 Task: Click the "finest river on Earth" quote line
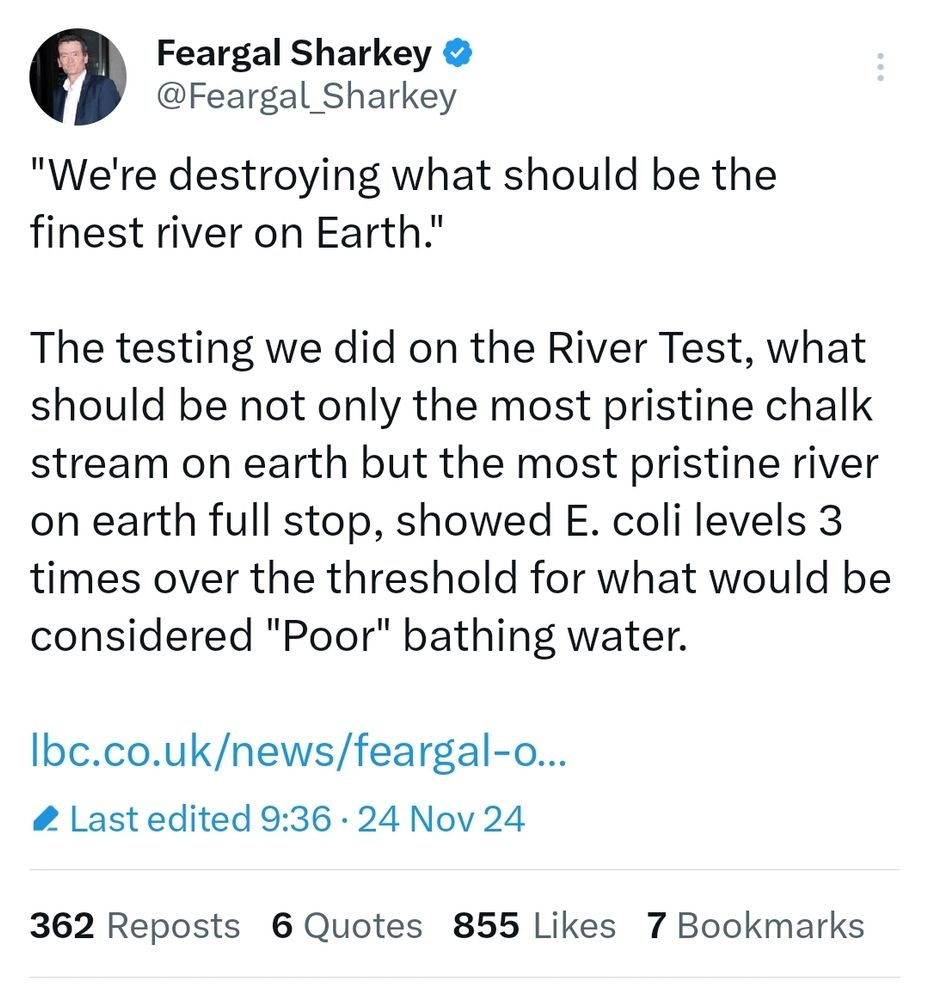click(x=224, y=233)
